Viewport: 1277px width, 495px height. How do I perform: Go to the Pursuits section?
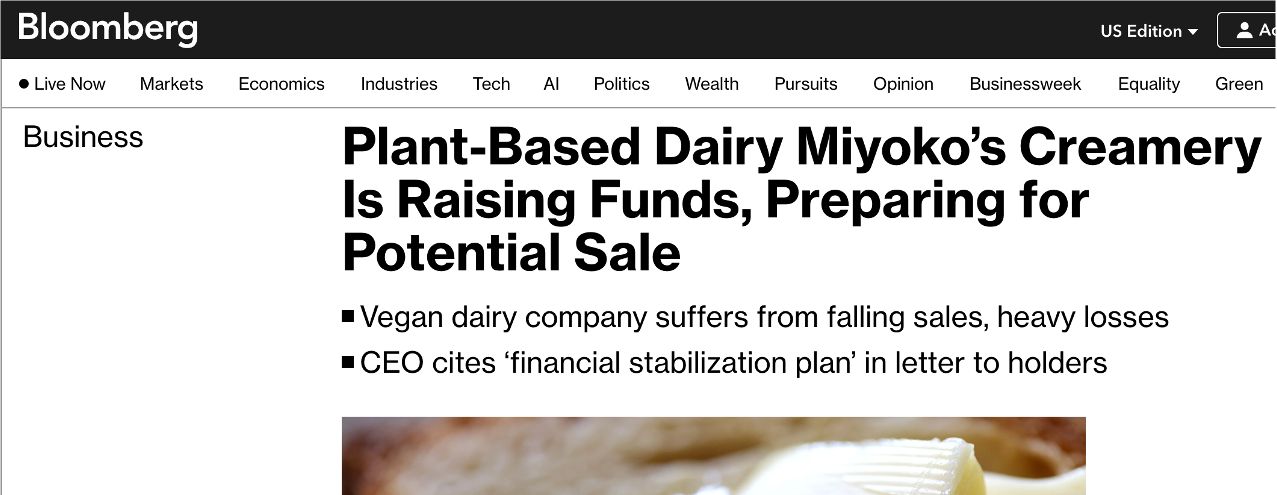click(806, 84)
